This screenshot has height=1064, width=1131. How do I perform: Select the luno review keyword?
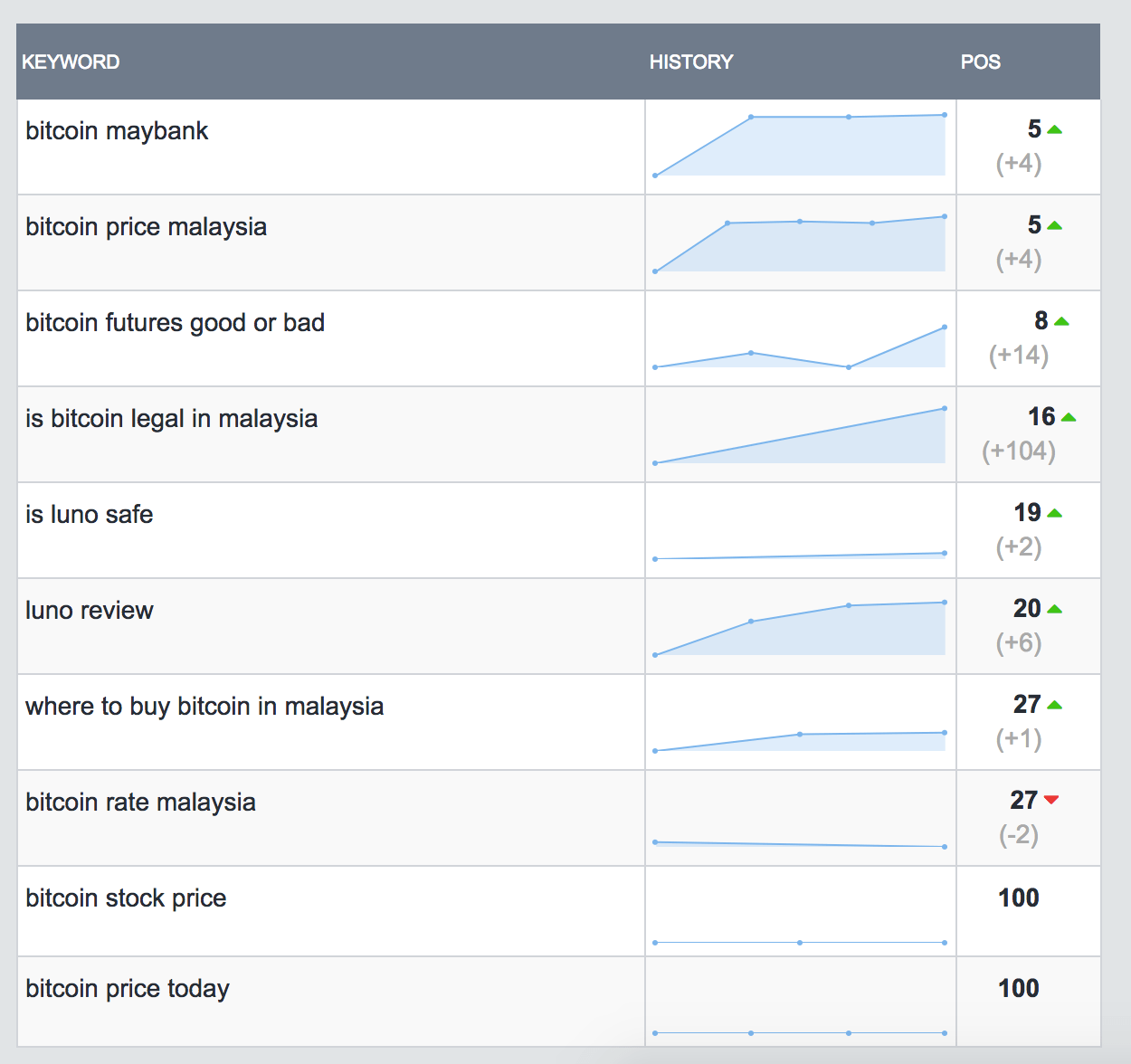click(90, 611)
